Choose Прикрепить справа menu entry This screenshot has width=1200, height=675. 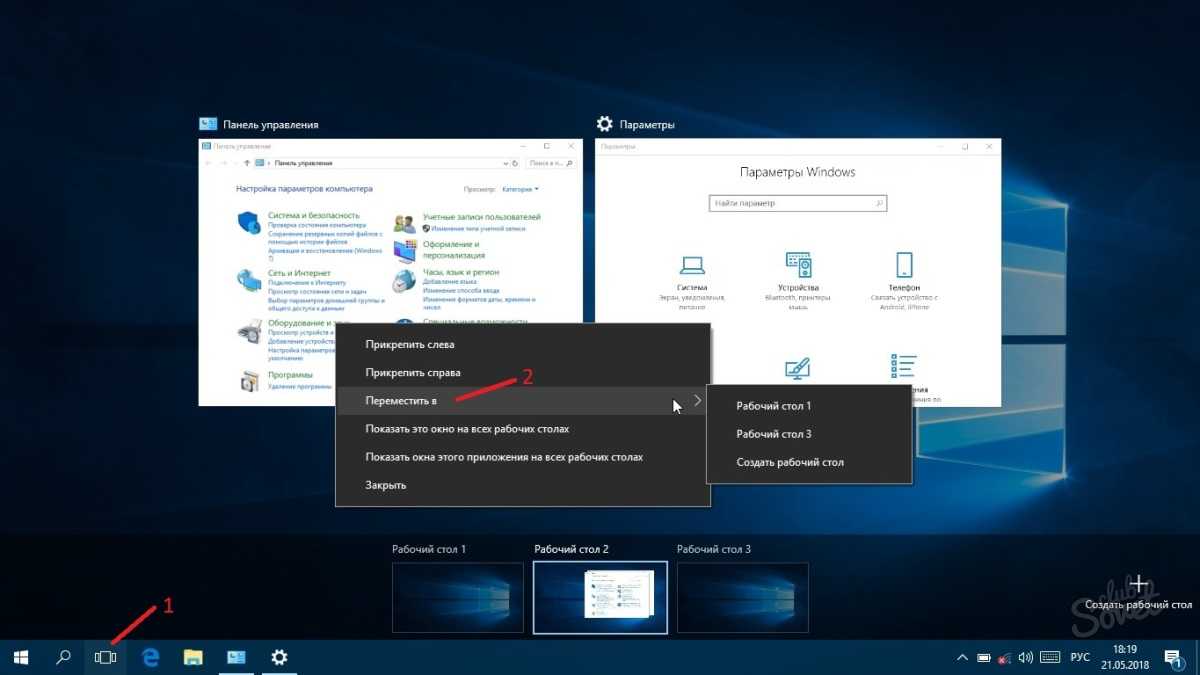413,373
